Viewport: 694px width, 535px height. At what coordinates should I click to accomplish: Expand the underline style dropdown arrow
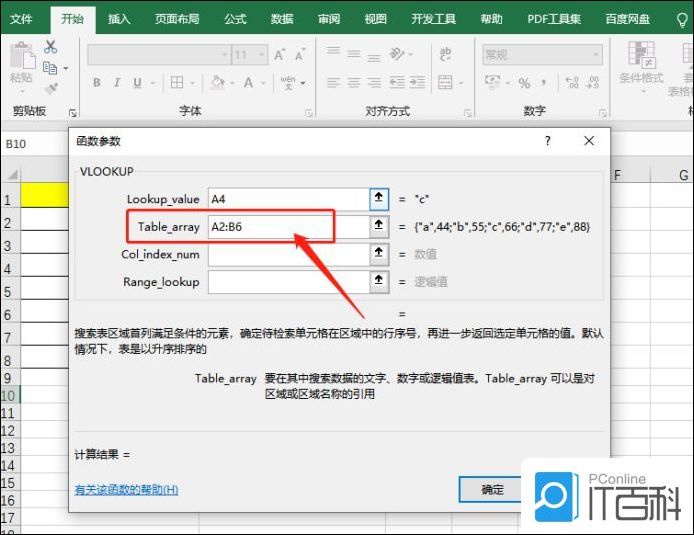click(152, 83)
